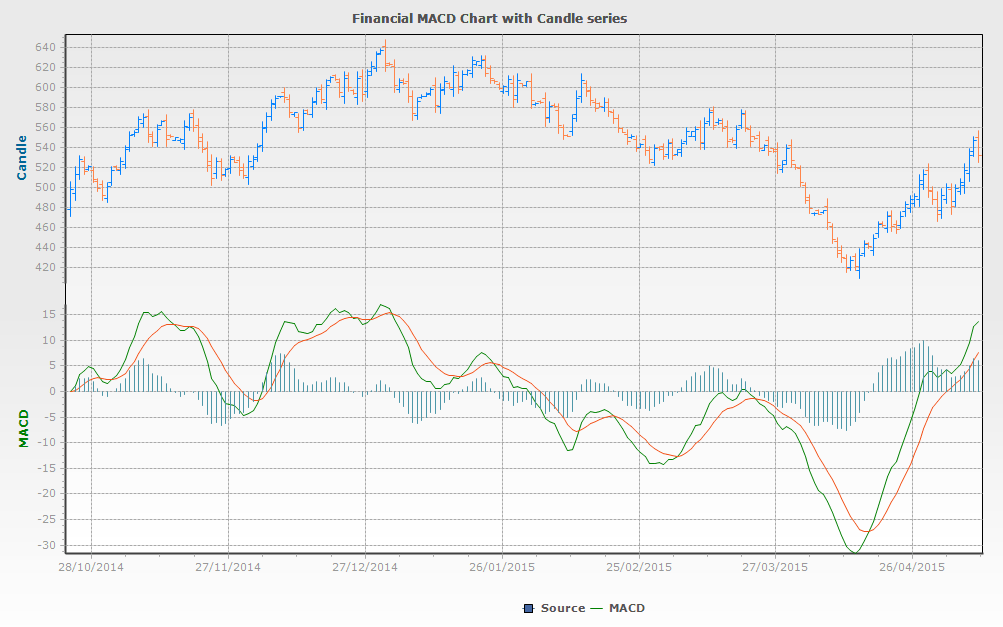This screenshot has width=1003, height=627.
Task: Click the 'Candle' y-axis title
Action: point(22,158)
